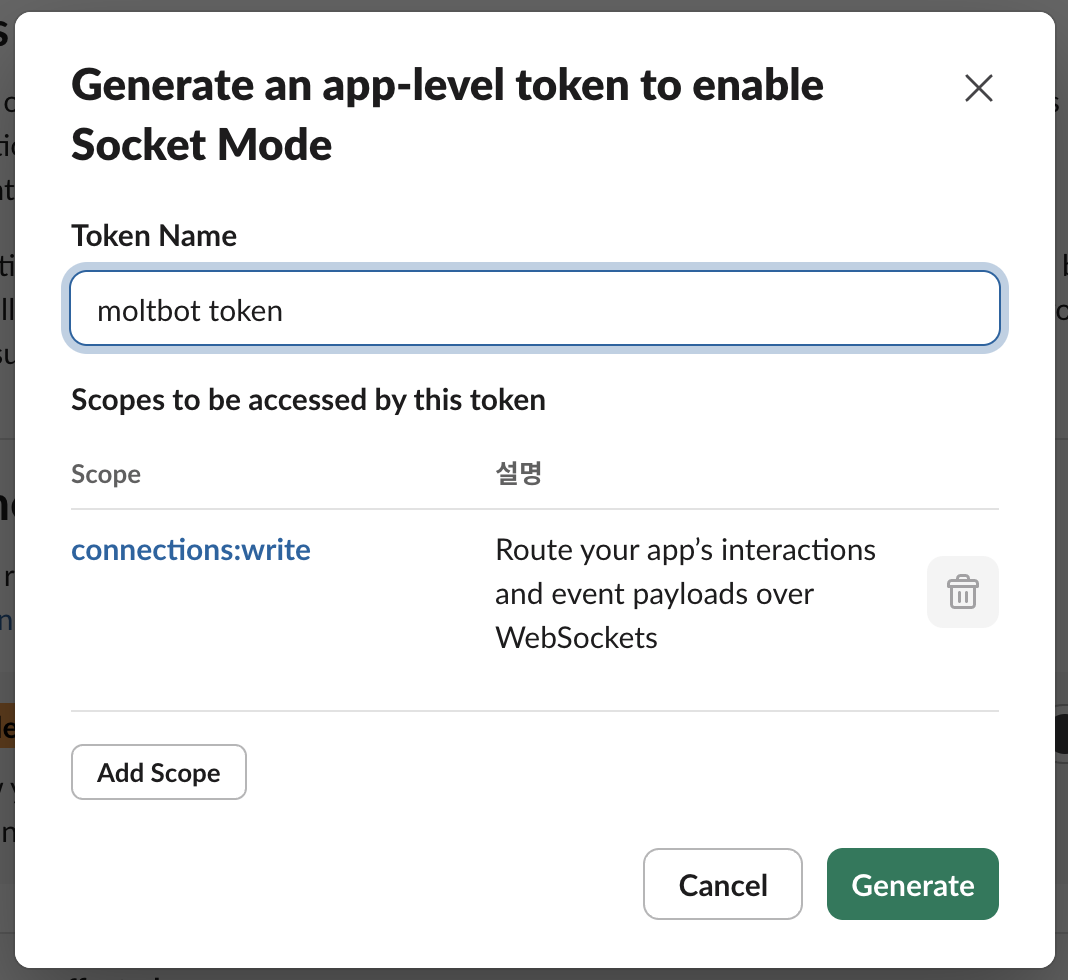
Task: Click the Scope column header
Action: pyautogui.click(x=106, y=474)
